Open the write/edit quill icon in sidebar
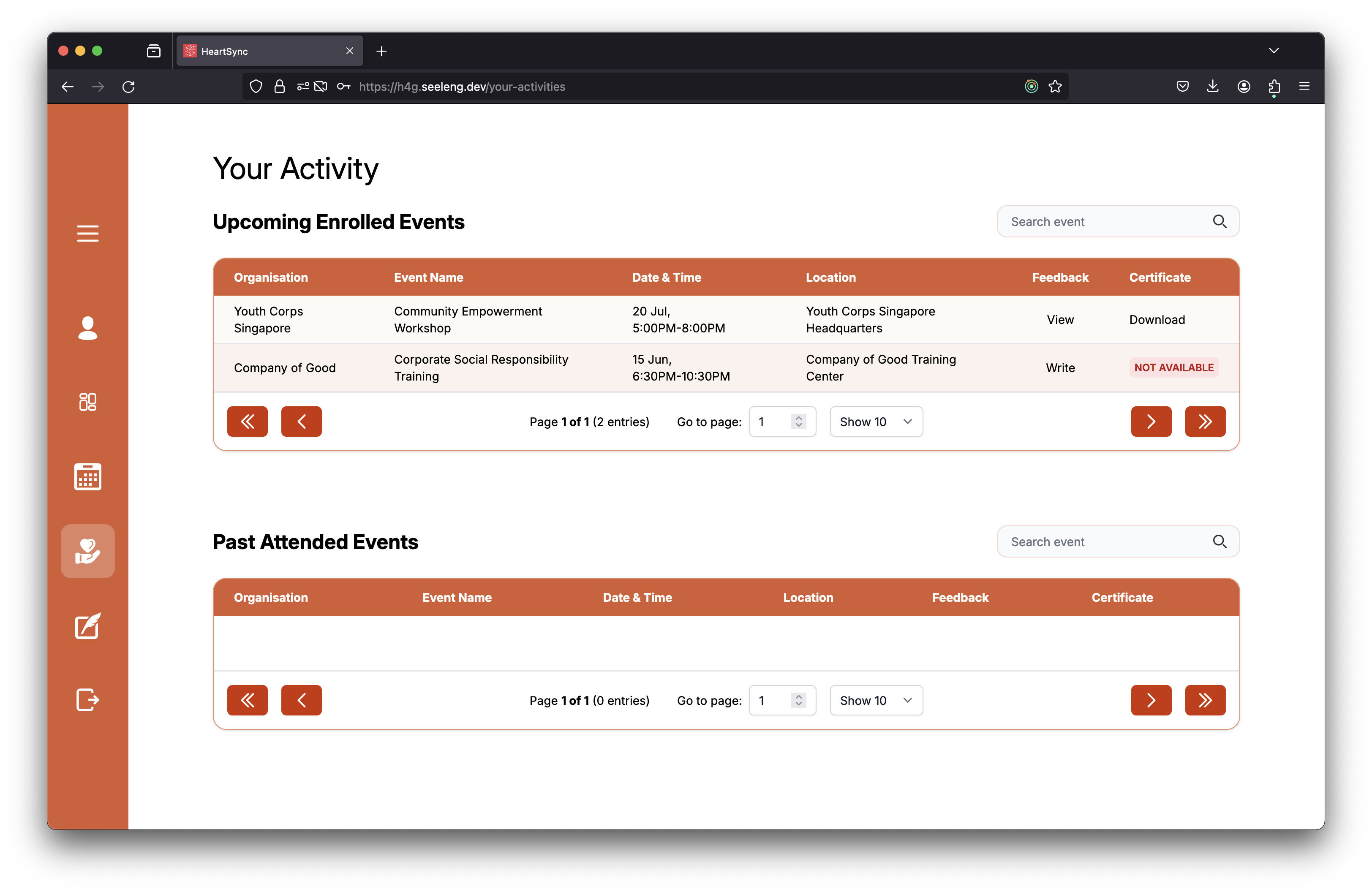Image resolution: width=1372 pixels, height=892 pixels. pos(87,626)
